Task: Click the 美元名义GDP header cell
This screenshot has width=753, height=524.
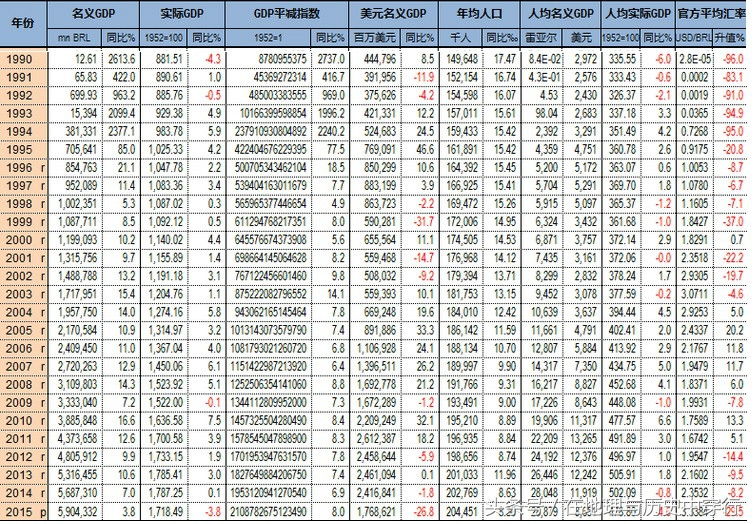Action: [x=393, y=14]
